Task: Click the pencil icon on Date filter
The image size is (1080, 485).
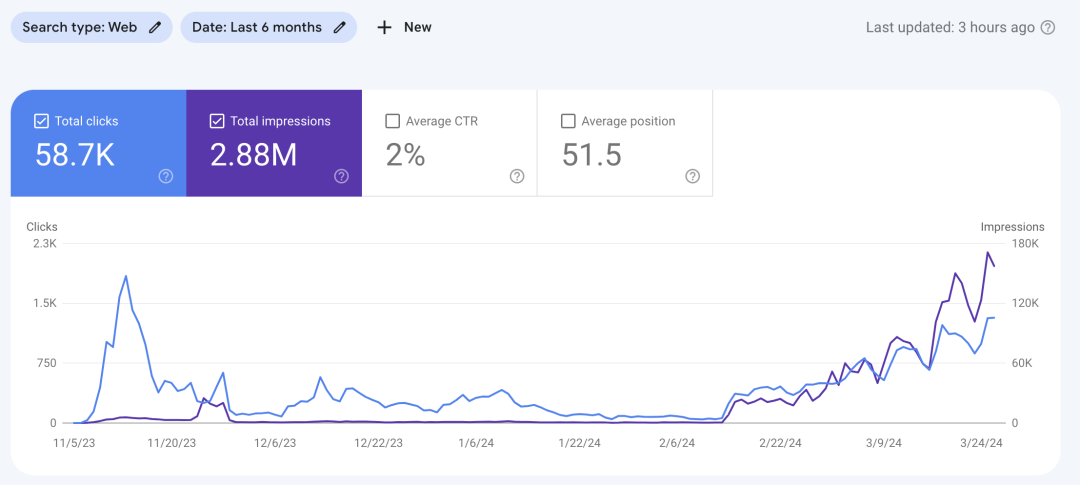Action: [x=340, y=28]
